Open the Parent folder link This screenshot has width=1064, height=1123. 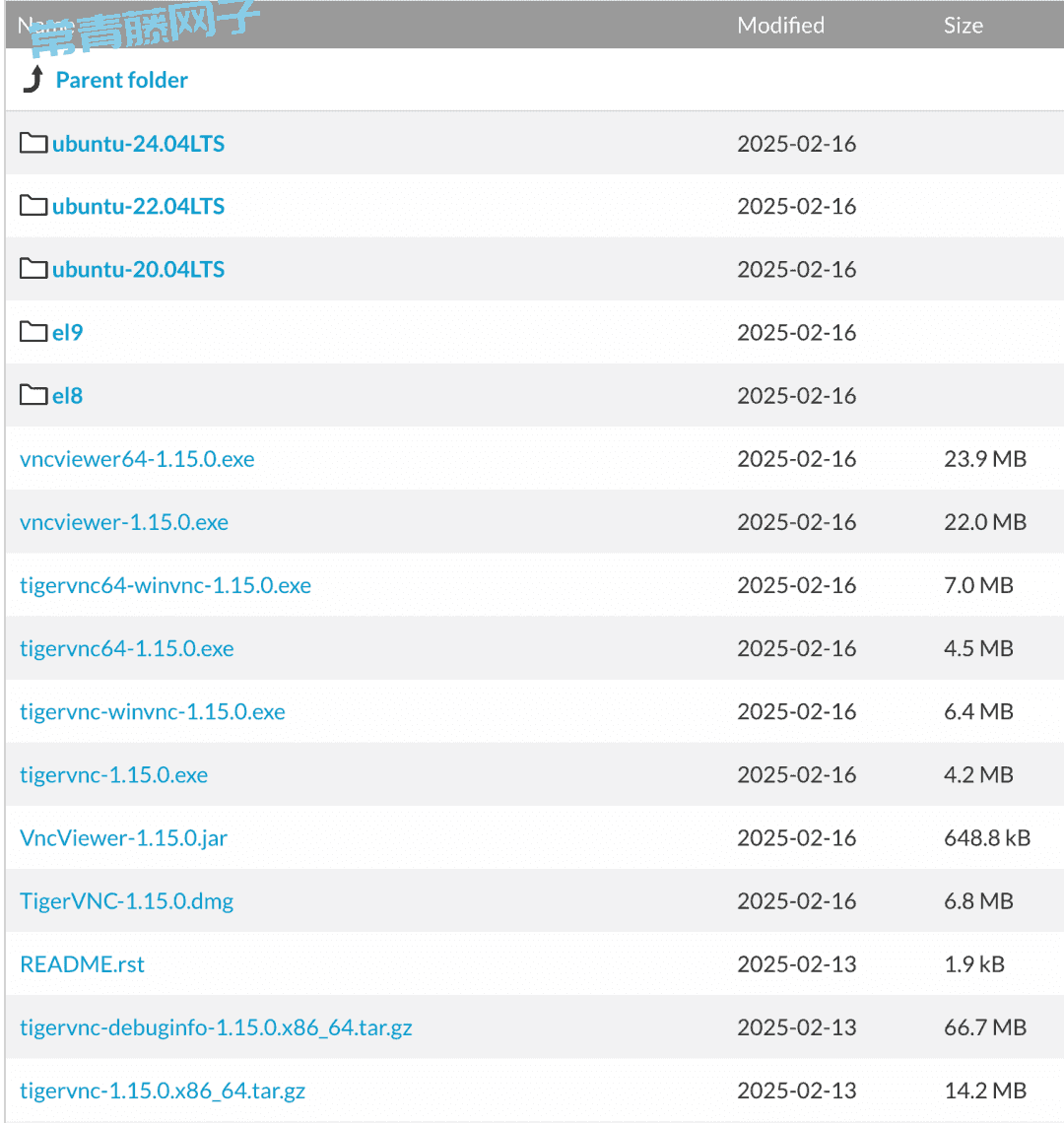click(x=122, y=80)
